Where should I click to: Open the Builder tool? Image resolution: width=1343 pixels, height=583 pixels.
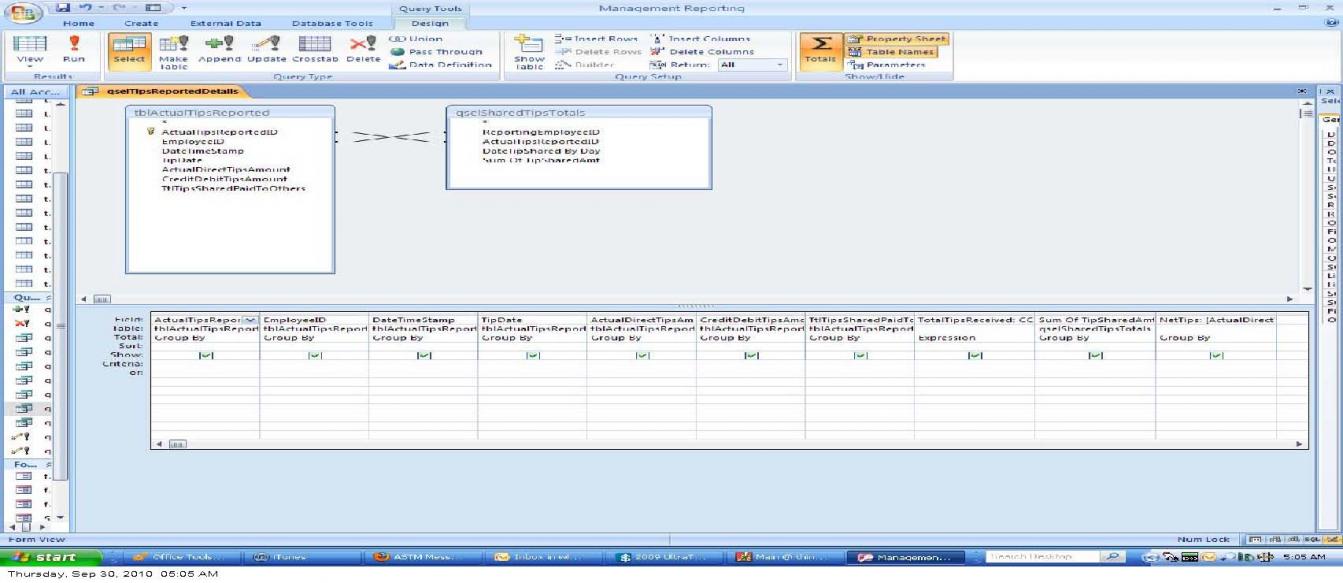coord(586,65)
